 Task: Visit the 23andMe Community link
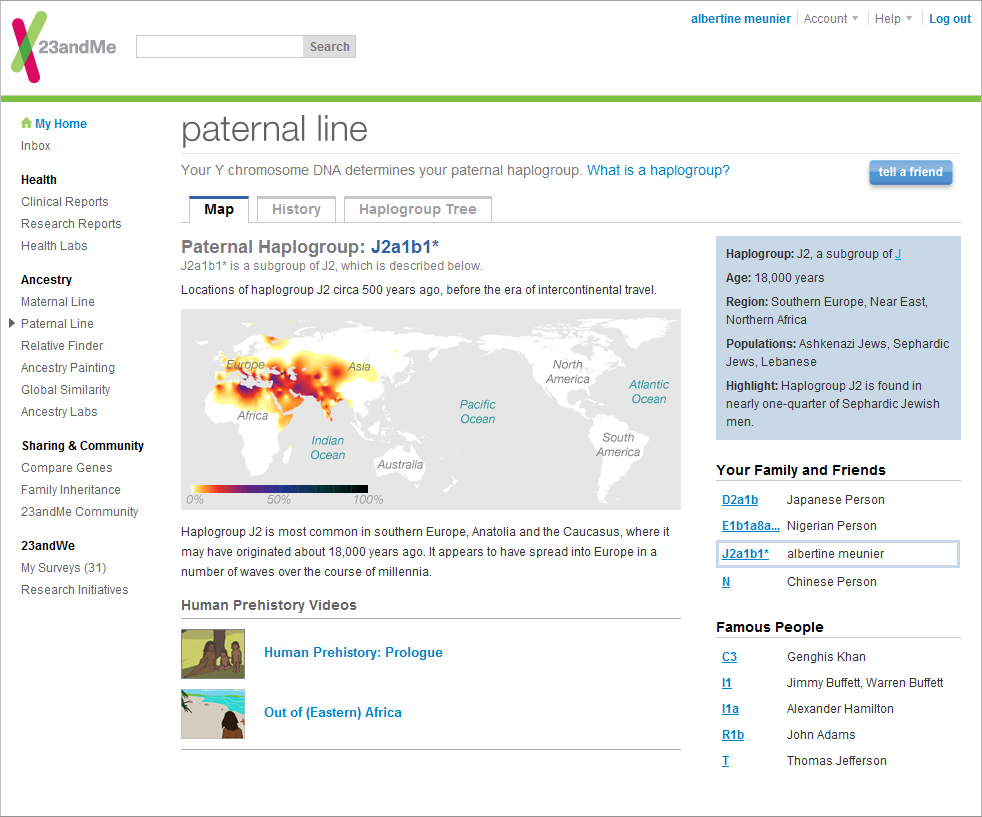80,511
